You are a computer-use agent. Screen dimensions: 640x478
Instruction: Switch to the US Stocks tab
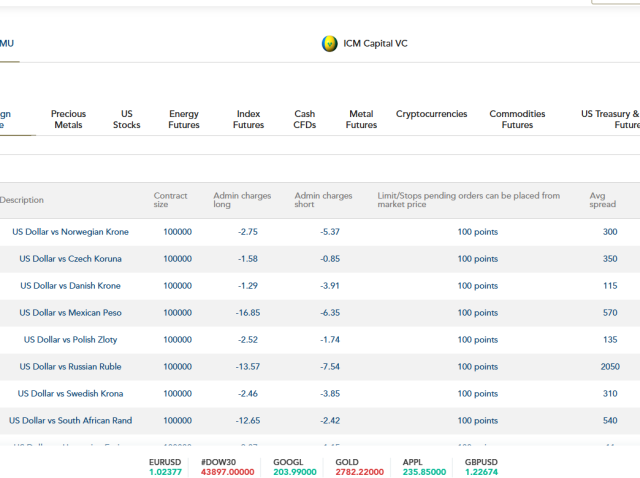point(126,120)
